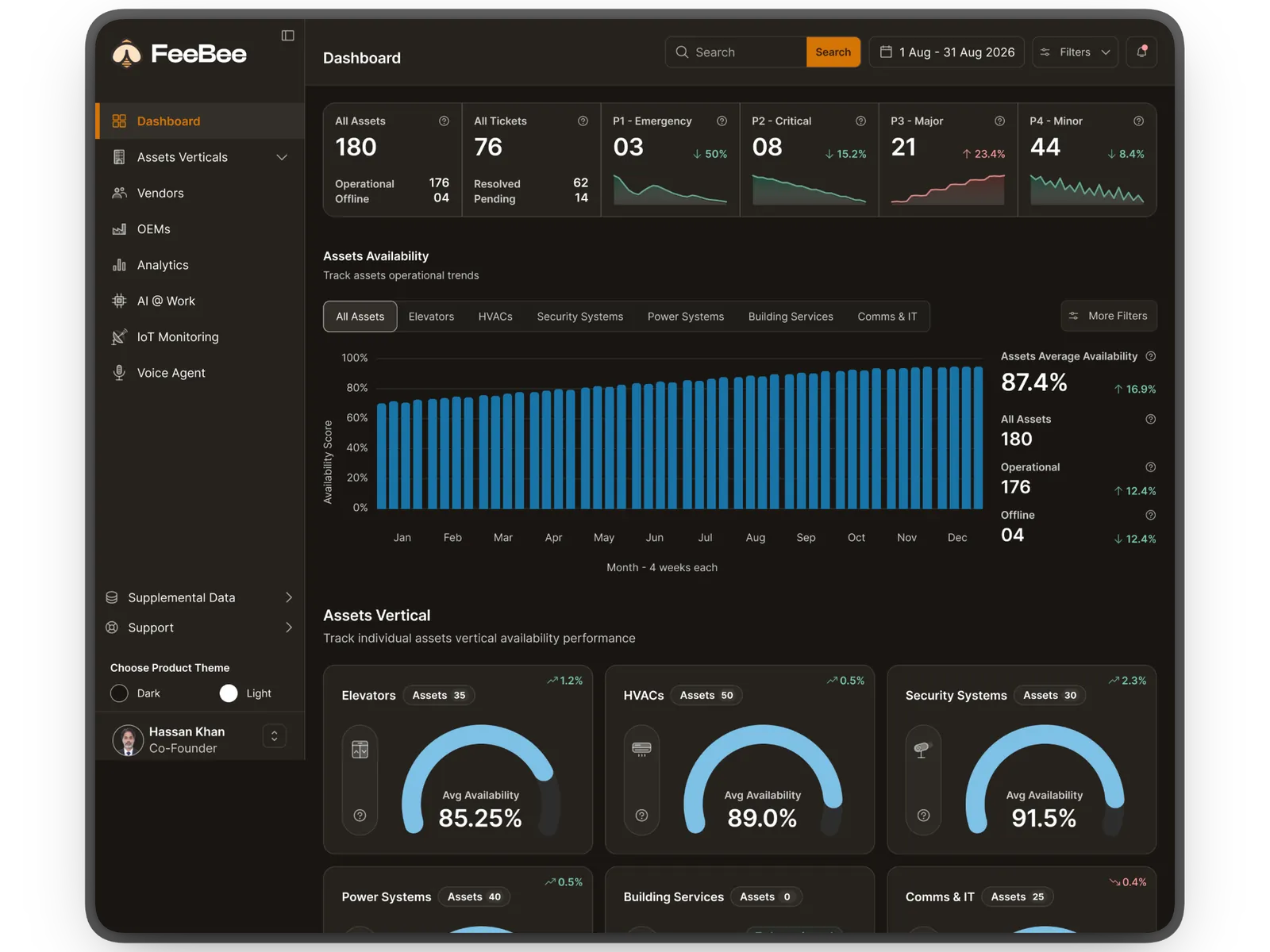The width and height of the screenshot is (1270, 952).
Task: Expand Supplemental Data section
Action: [x=200, y=597]
